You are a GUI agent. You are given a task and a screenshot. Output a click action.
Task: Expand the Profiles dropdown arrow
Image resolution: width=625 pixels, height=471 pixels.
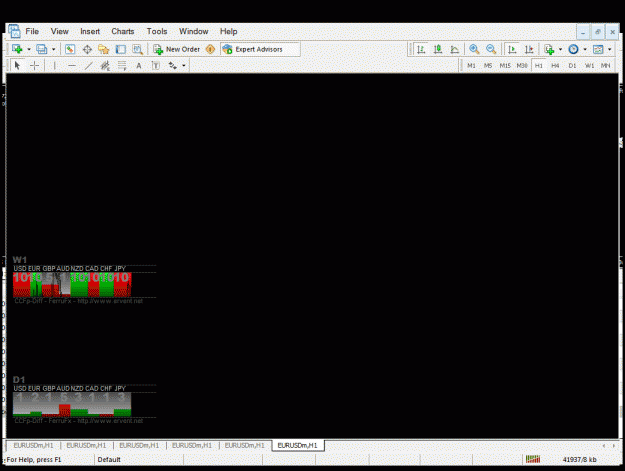53,49
